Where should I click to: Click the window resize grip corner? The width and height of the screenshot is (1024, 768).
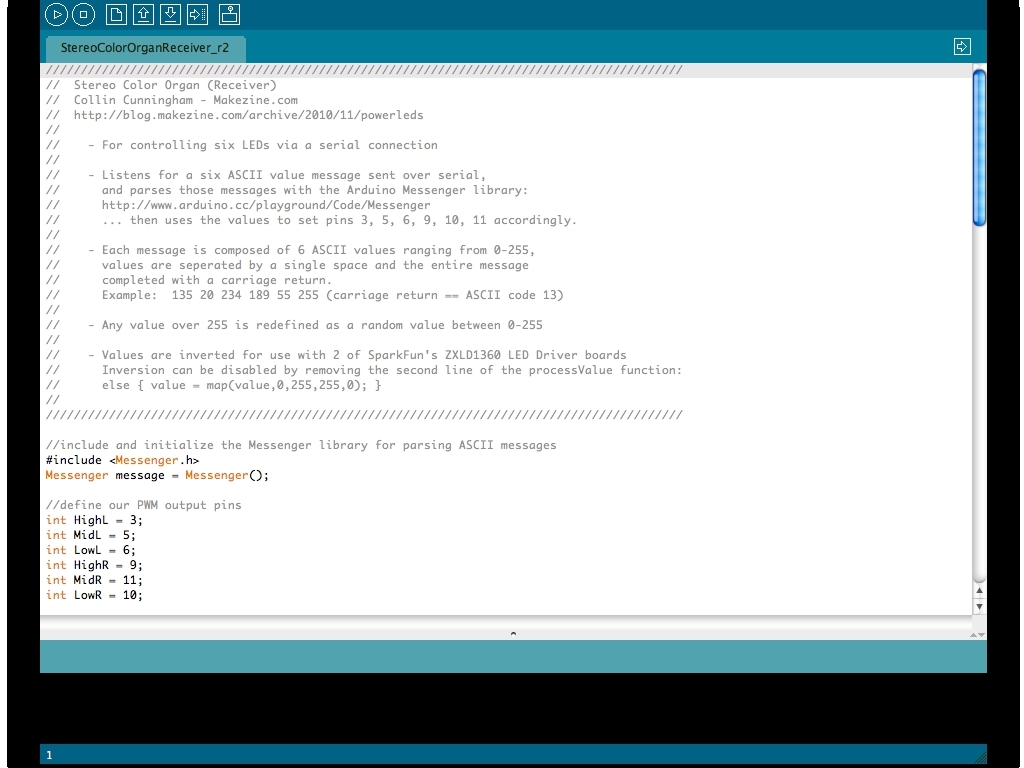tap(980, 757)
